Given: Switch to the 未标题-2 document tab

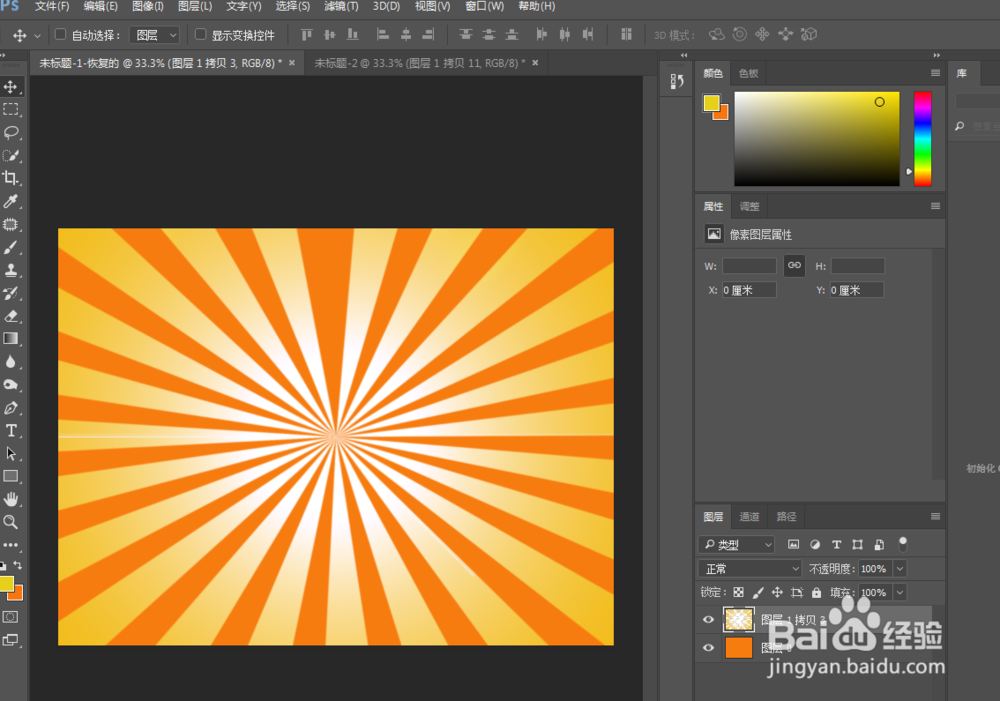Looking at the screenshot, I should [420, 63].
